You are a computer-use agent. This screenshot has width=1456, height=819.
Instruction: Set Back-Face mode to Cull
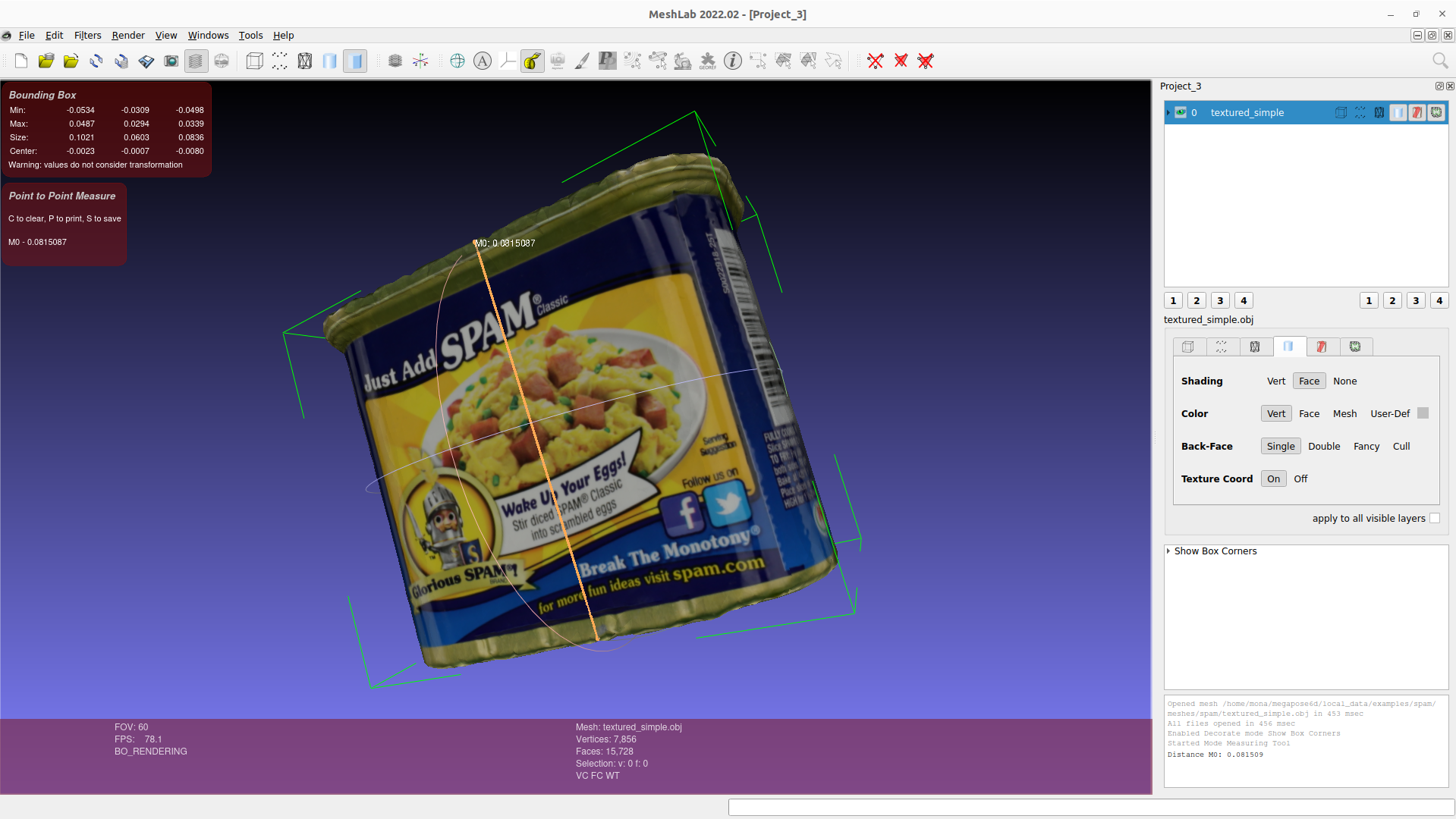tap(1401, 446)
